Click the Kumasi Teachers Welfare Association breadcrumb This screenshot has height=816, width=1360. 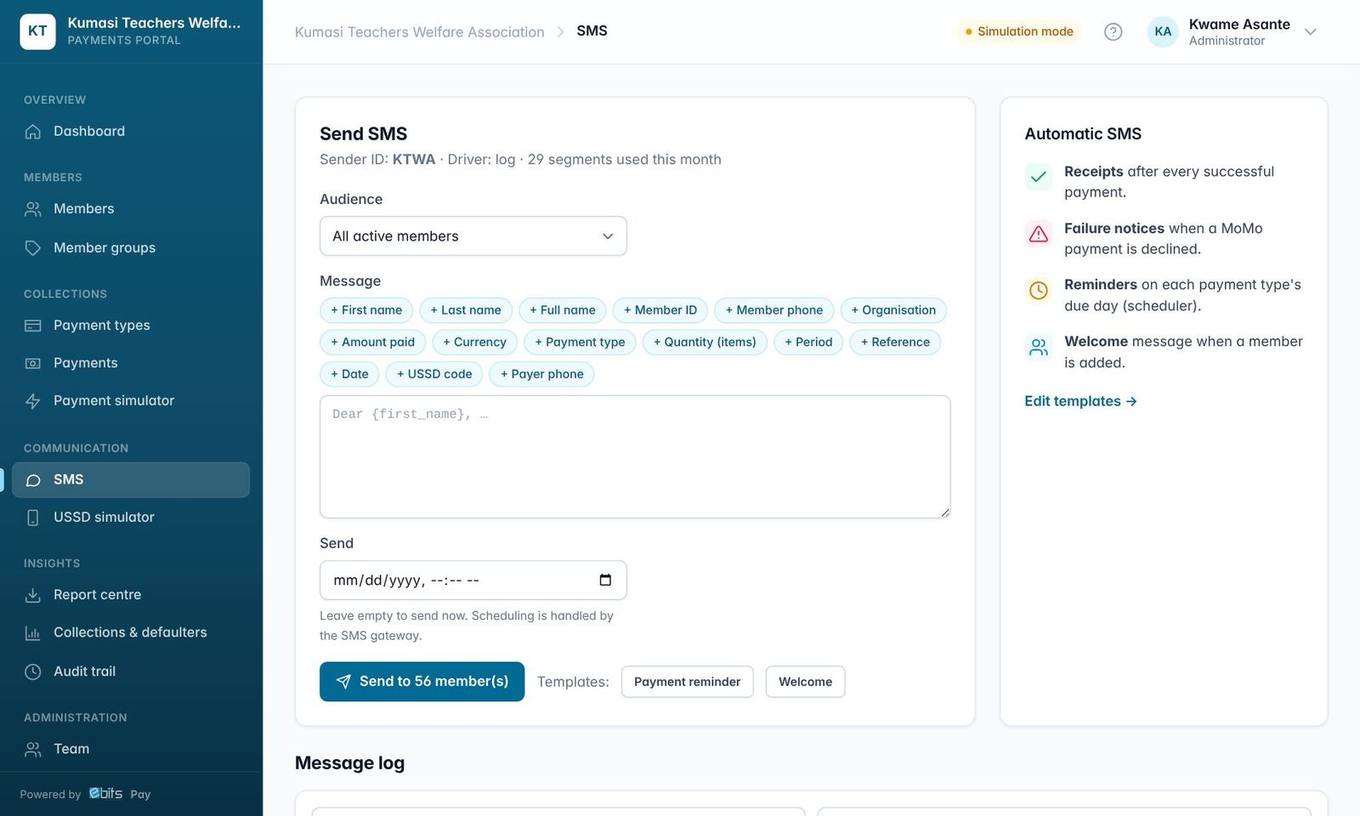tap(420, 32)
